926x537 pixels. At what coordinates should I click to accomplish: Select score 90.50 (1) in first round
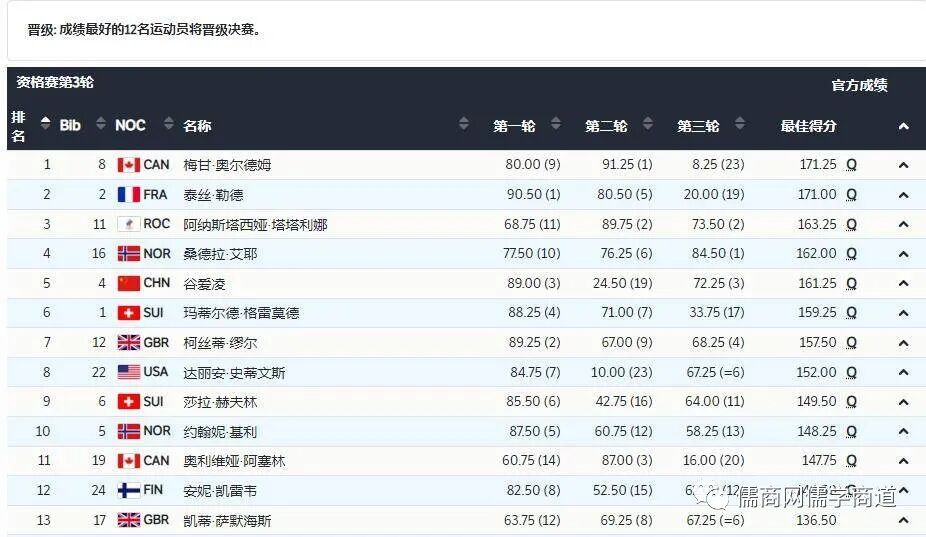pyautogui.click(x=534, y=194)
